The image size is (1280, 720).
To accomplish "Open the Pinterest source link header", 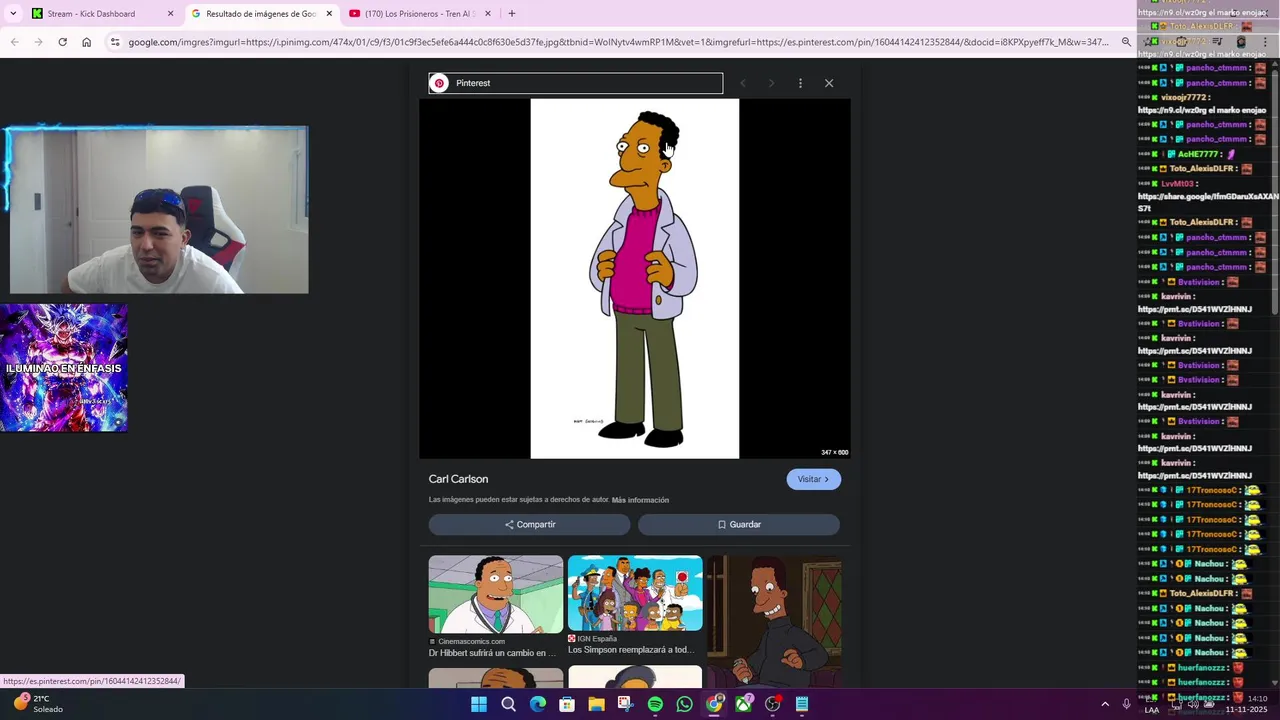I will pyautogui.click(x=575, y=83).
